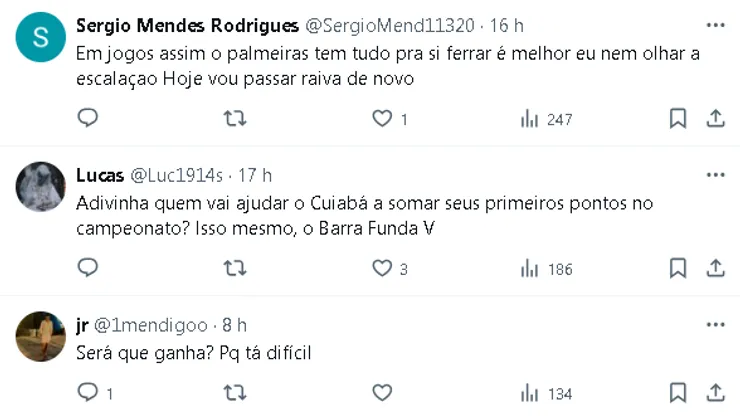740x416 pixels.
Task: Click the green S avatar
Action: pyautogui.click(x=41, y=36)
